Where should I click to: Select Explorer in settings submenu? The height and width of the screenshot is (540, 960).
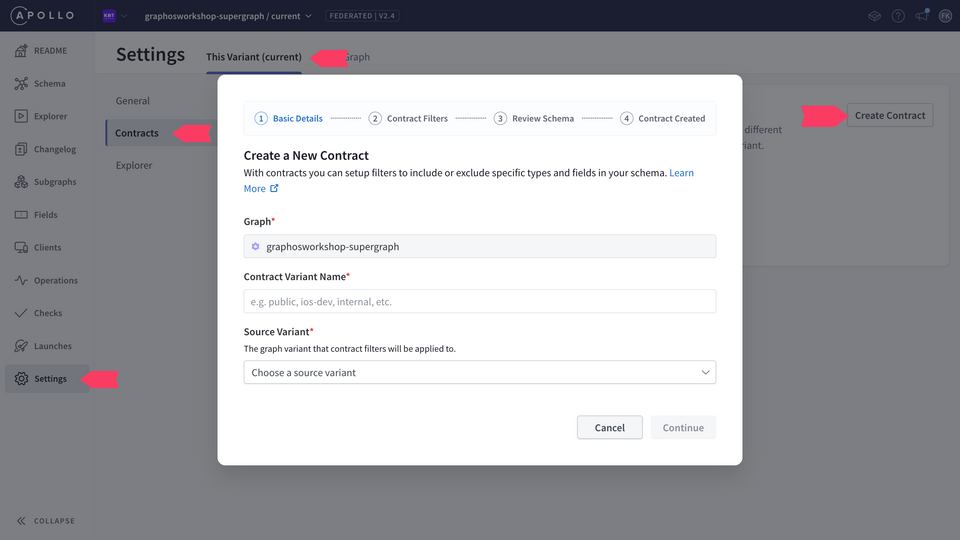pos(133,165)
